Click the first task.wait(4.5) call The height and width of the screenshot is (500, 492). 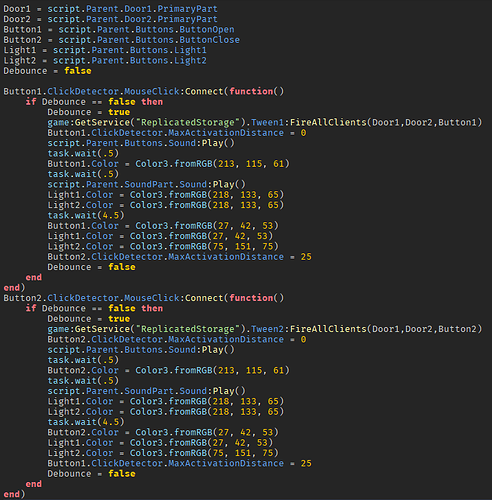tap(86, 215)
